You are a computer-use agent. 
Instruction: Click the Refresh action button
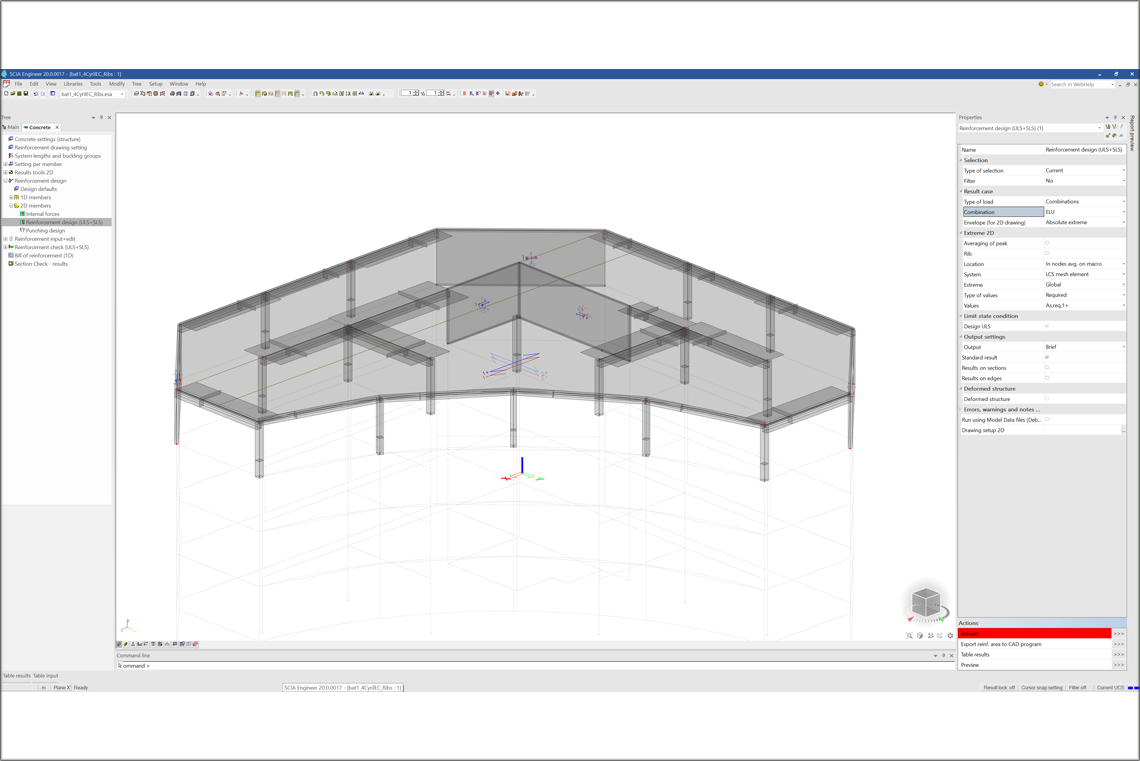click(x=1035, y=634)
